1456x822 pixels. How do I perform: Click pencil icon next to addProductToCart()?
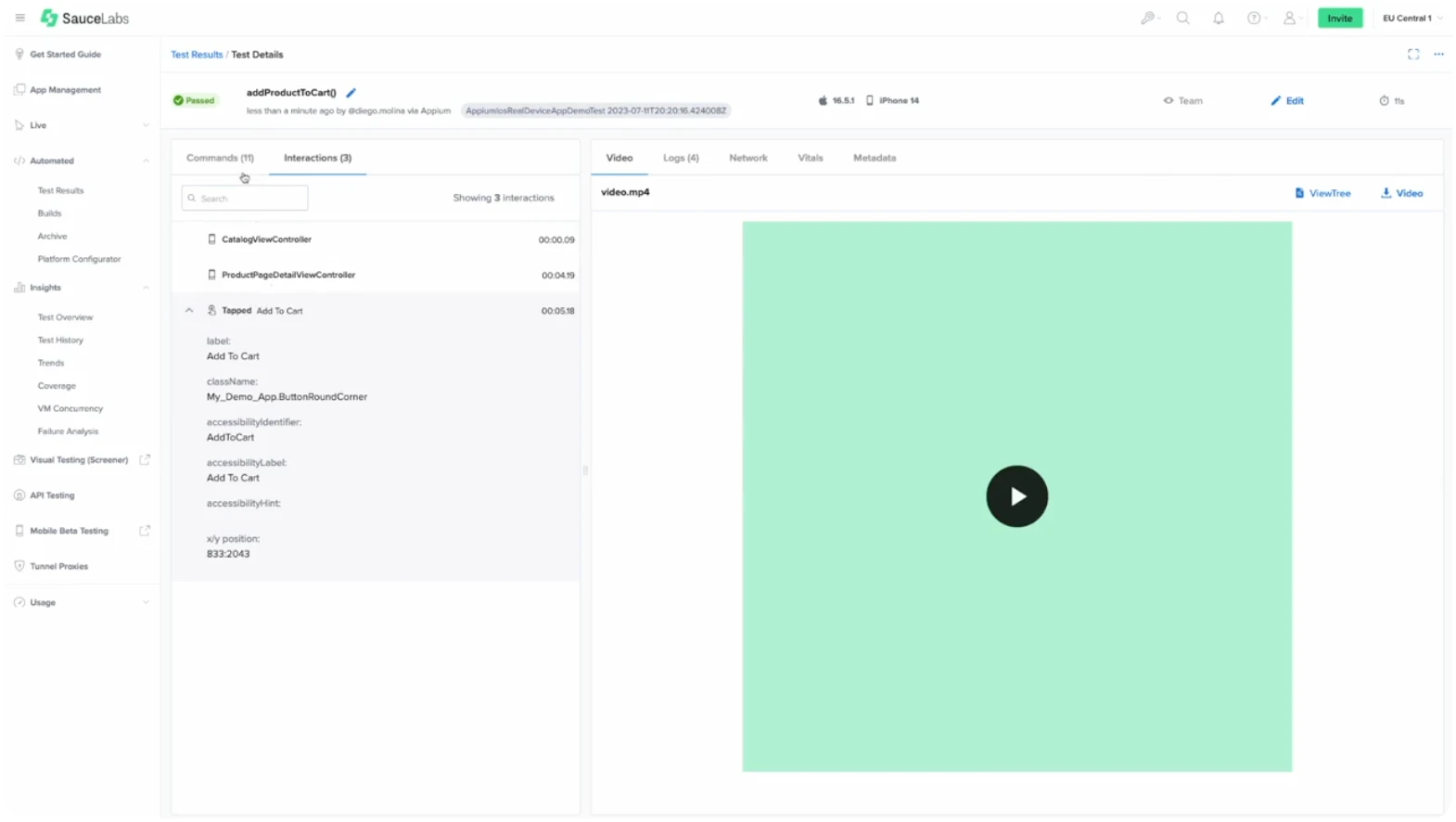pyautogui.click(x=351, y=93)
